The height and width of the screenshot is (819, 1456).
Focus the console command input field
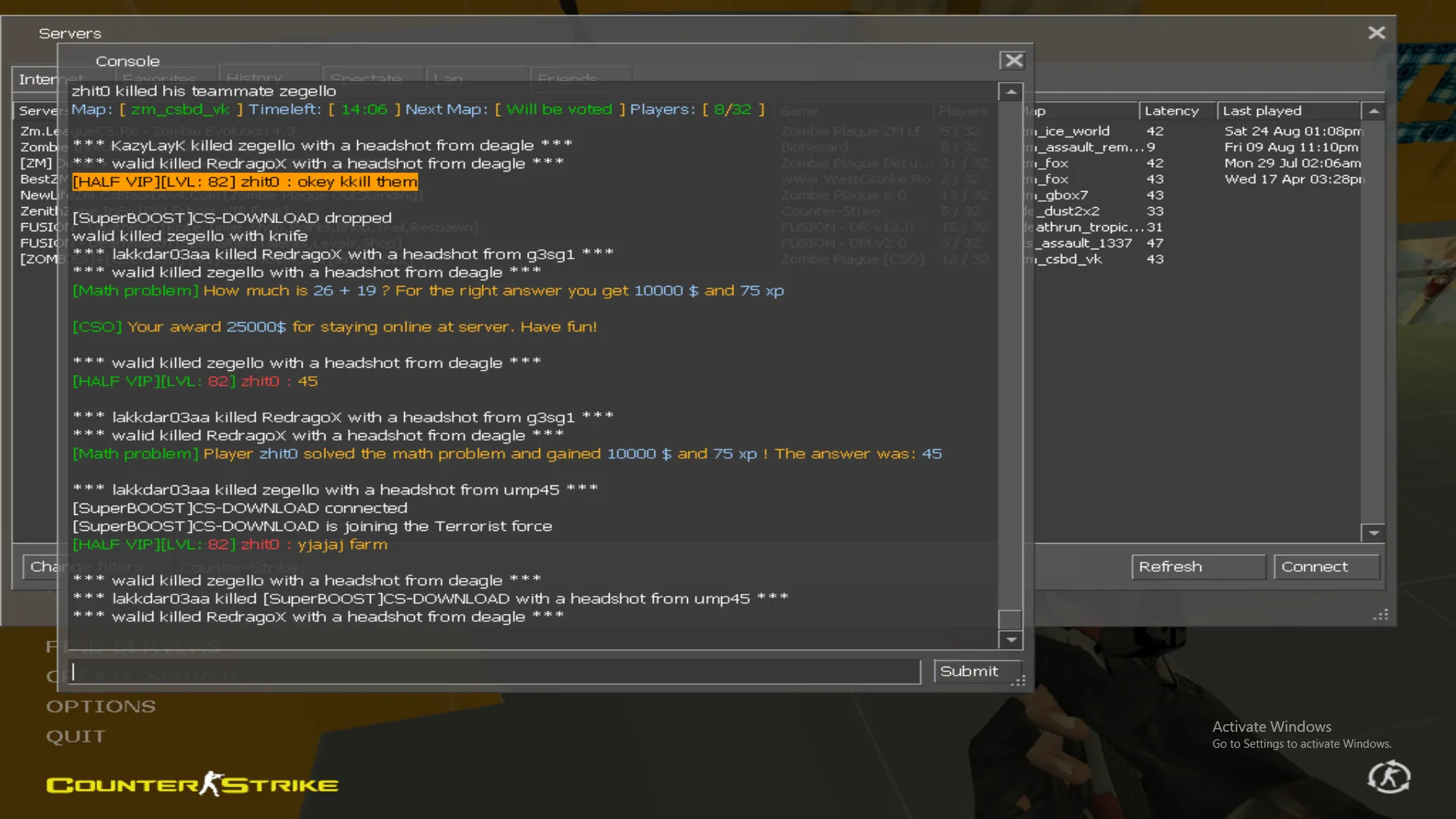click(494, 671)
